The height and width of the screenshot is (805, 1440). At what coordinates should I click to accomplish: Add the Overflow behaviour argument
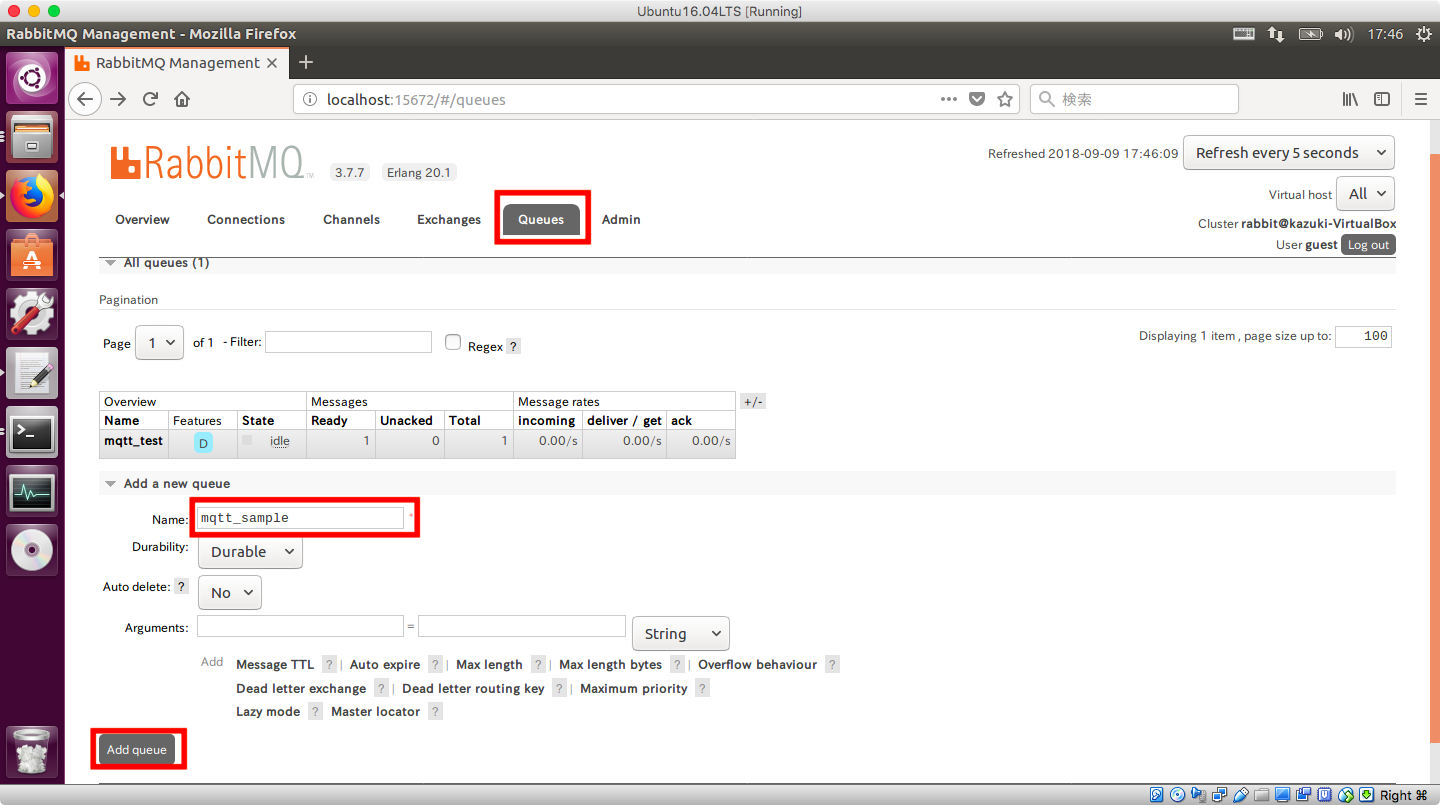[757, 664]
